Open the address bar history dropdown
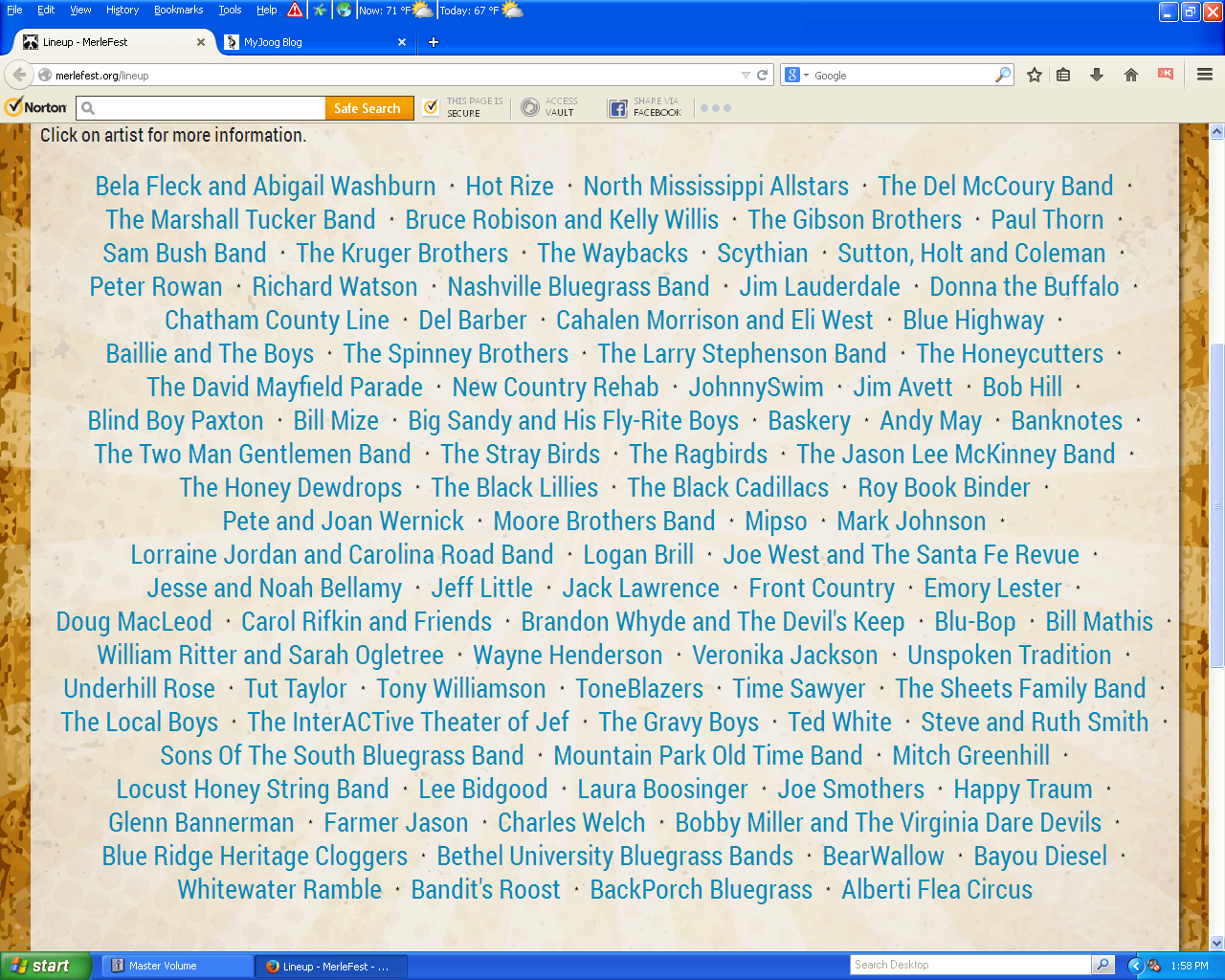This screenshot has width=1225, height=980. (x=746, y=75)
